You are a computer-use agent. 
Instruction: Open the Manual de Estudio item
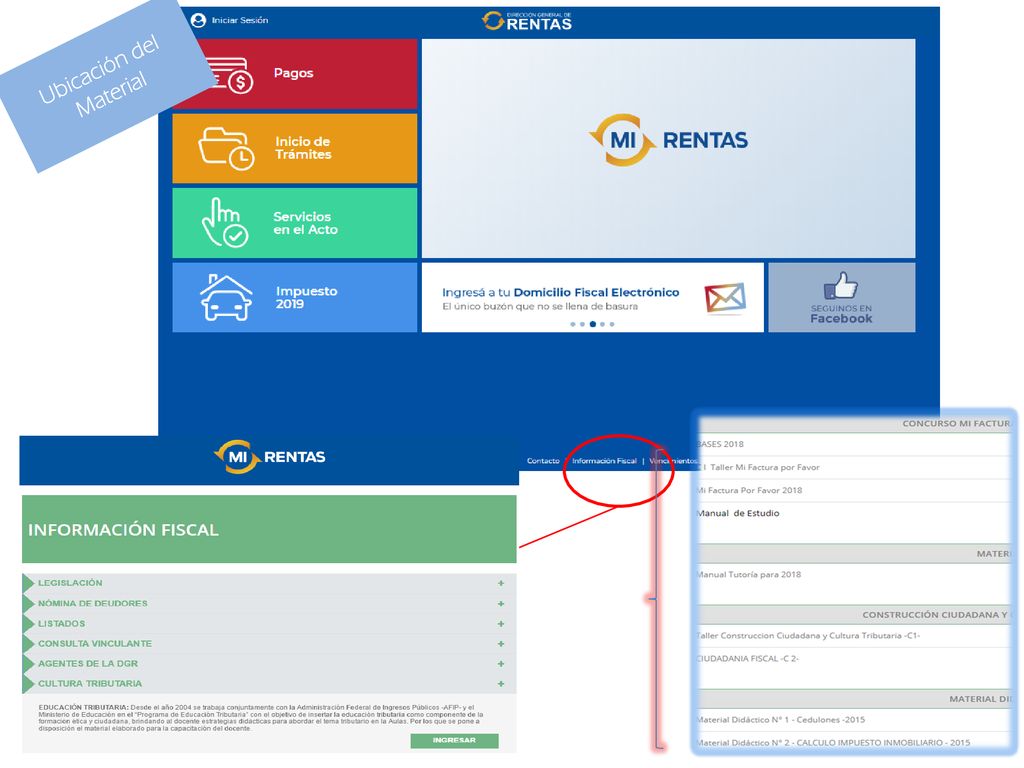[738, 513]
